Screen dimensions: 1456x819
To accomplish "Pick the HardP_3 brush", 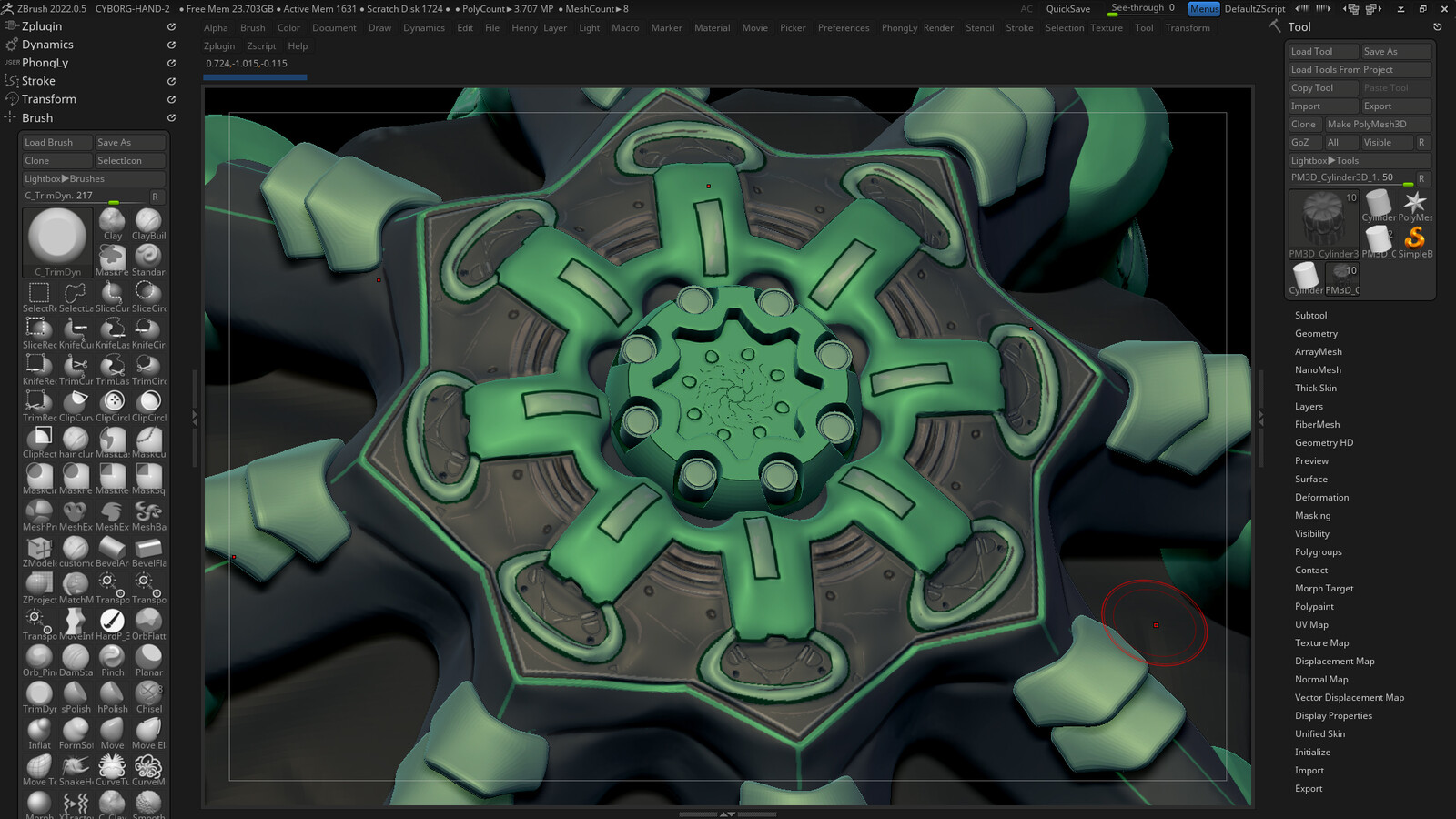I will pyautogui.click(x=112, y=624).
